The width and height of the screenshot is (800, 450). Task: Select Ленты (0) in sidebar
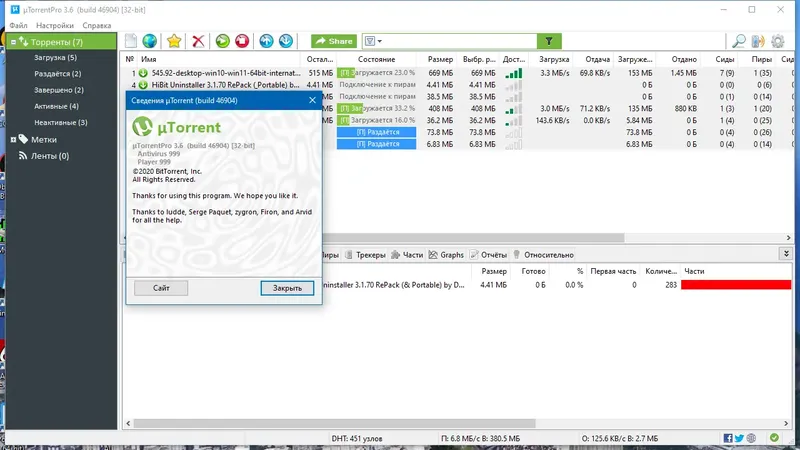50,156
